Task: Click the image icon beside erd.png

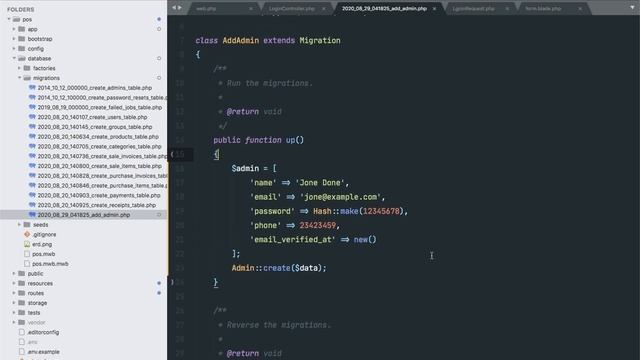Action: [x=27, y=244]
